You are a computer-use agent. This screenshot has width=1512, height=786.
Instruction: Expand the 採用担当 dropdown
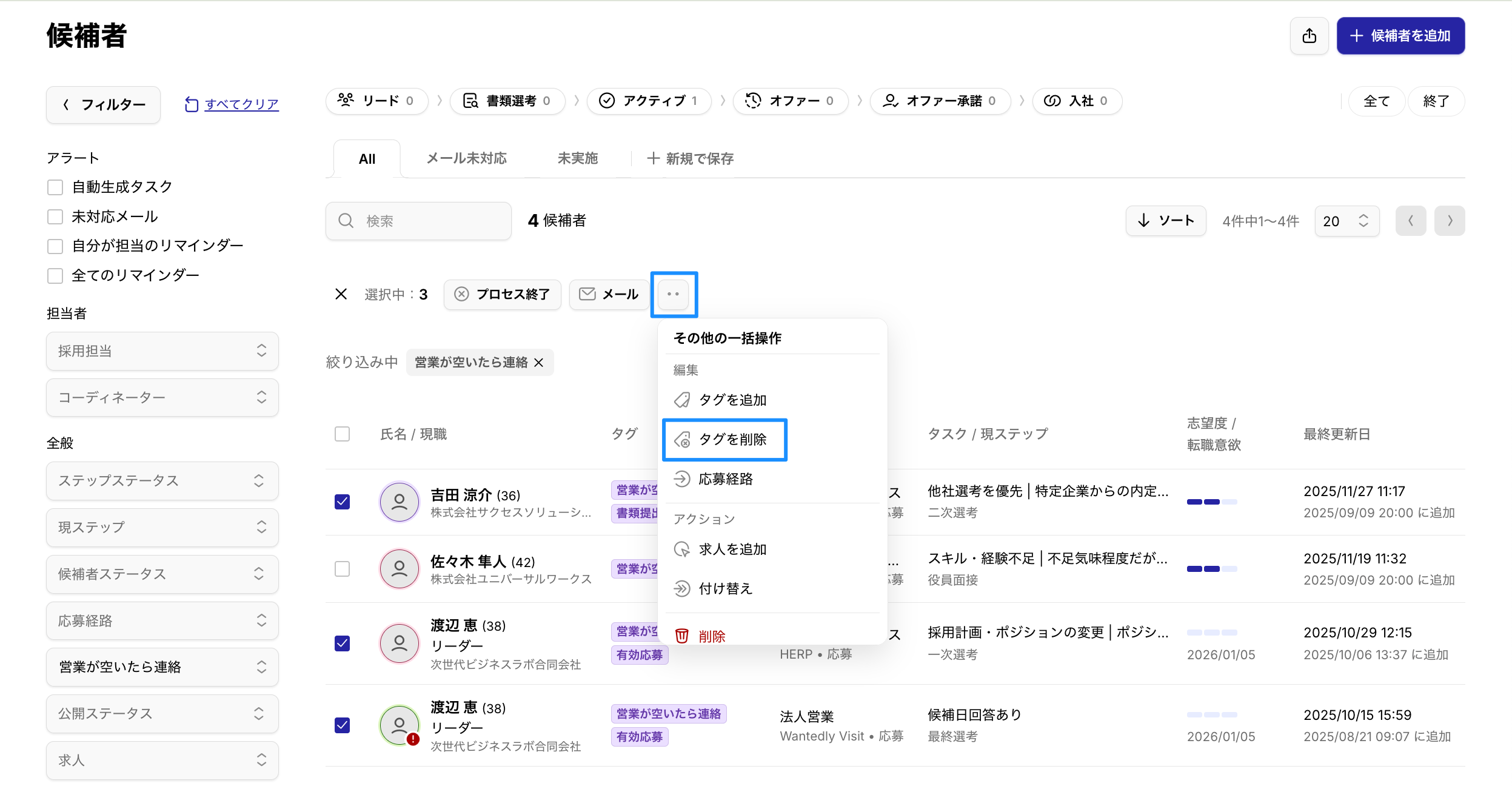click(x=162, y=351)
